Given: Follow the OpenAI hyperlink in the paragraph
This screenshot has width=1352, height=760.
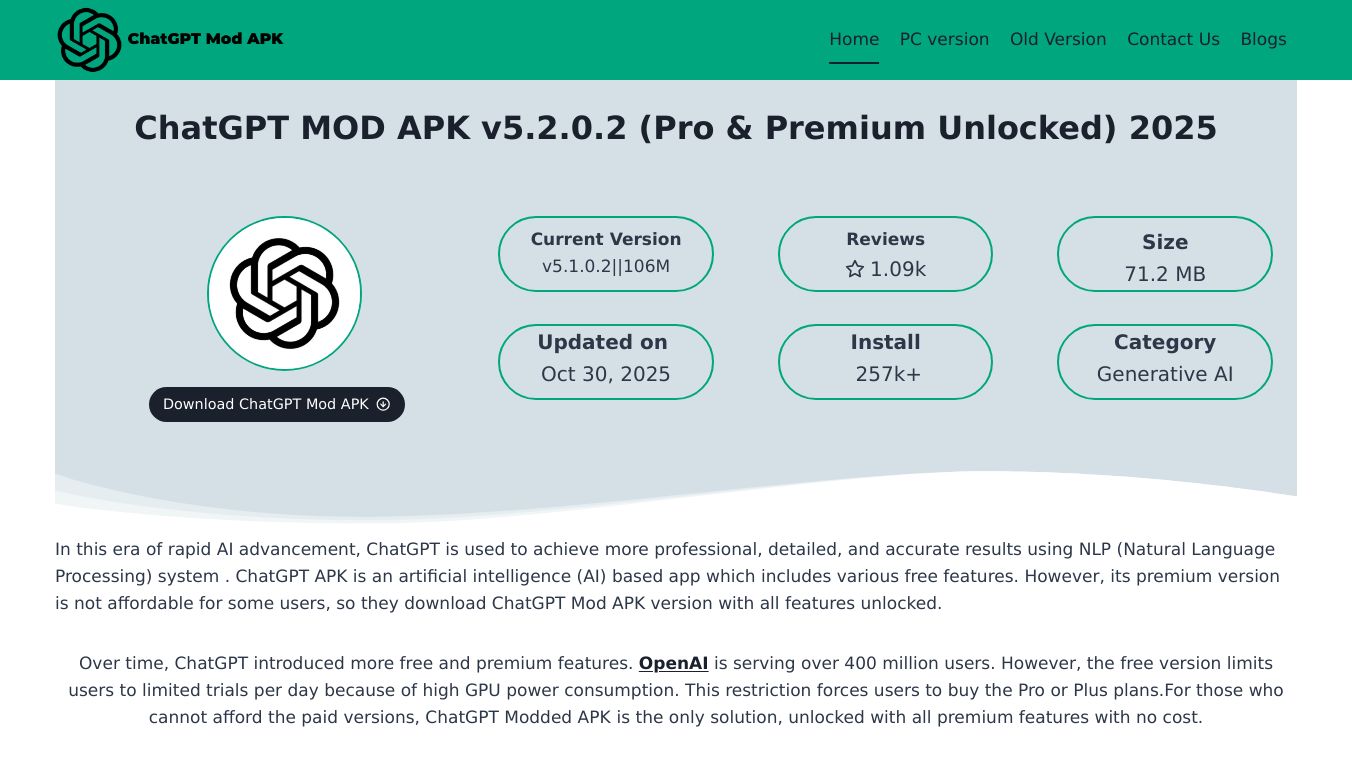Looking at the screenshot, I should 673,663.
